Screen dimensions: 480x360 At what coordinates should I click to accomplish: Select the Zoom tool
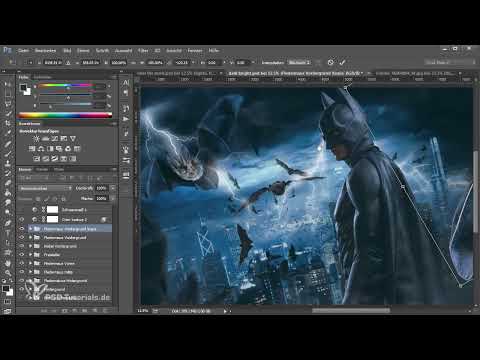tap(8, 273)
